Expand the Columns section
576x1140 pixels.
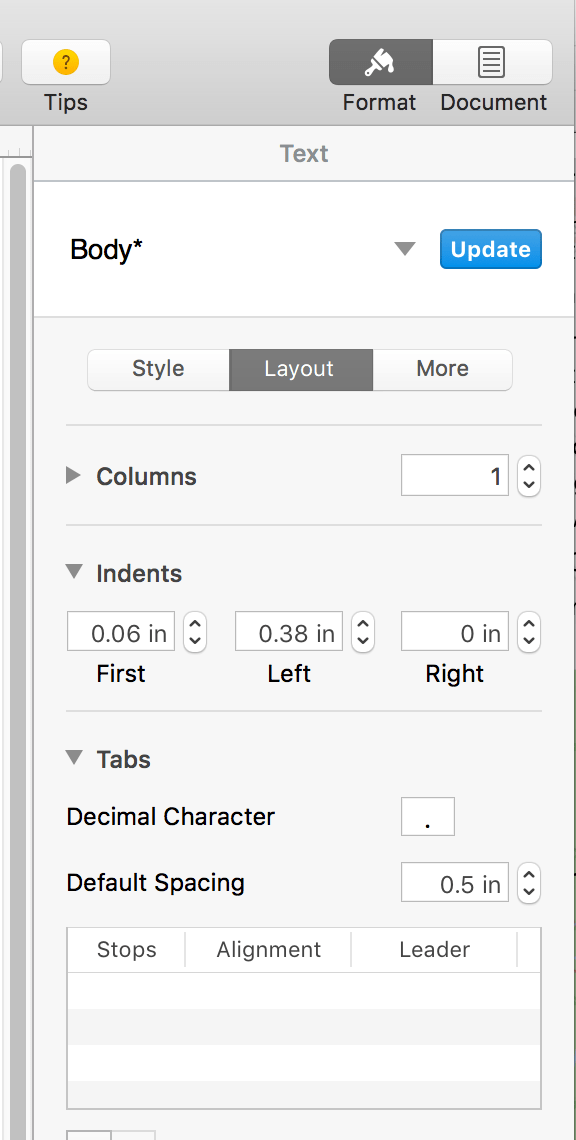click(x=72, y=475)
